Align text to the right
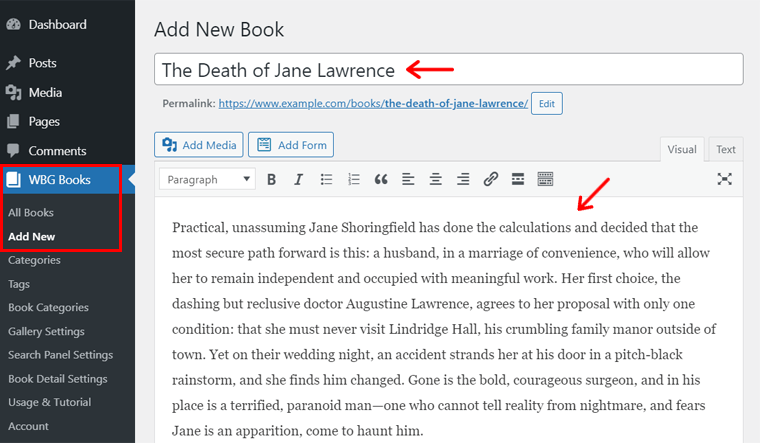 click(462, 180)
